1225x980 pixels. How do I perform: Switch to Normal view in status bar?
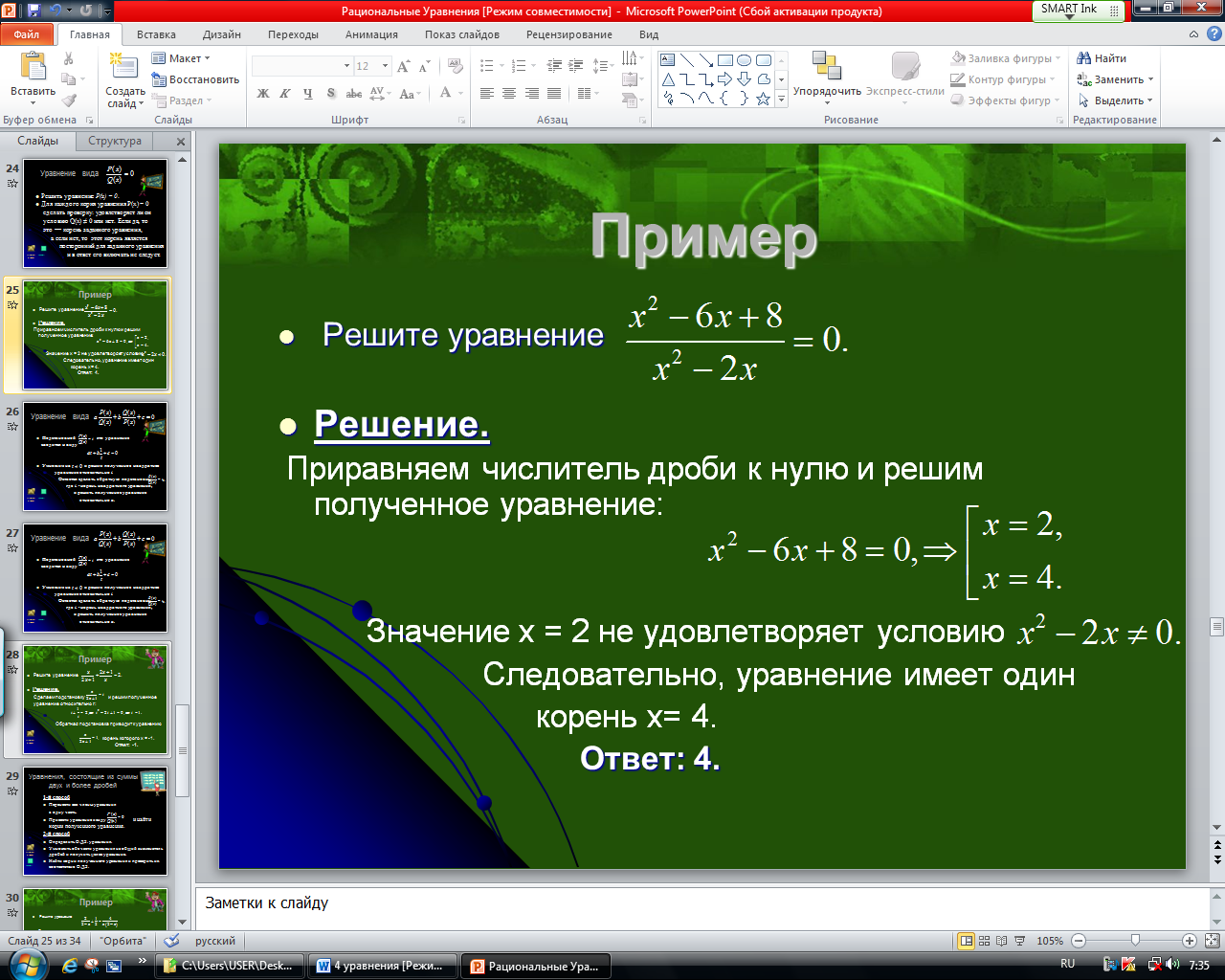pyautogui.click(x=967, y=941)
